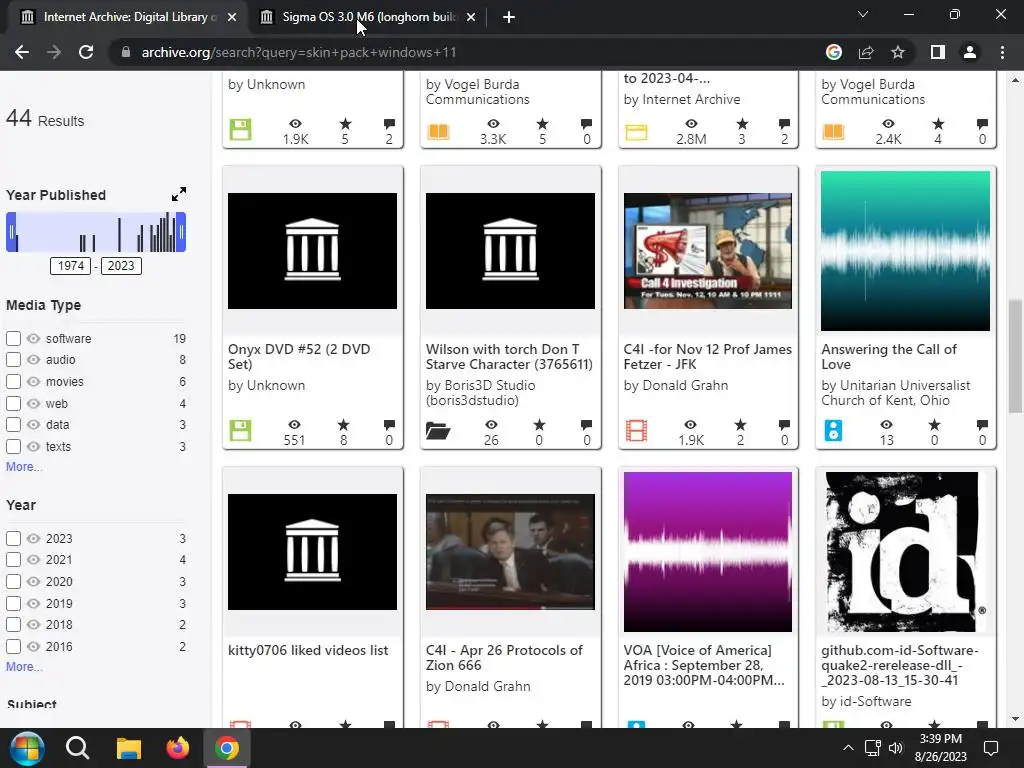The width and height of the screenshot is (1024, 768).
Task: Switch to Sigma OS 3.0 M6 tab
Action: click(369, 17)
